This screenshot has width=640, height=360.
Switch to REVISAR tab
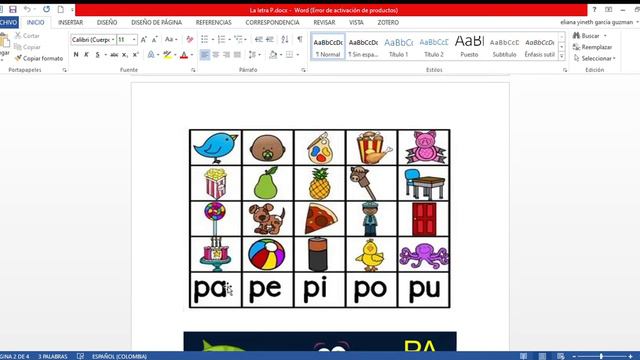(324, 22)
